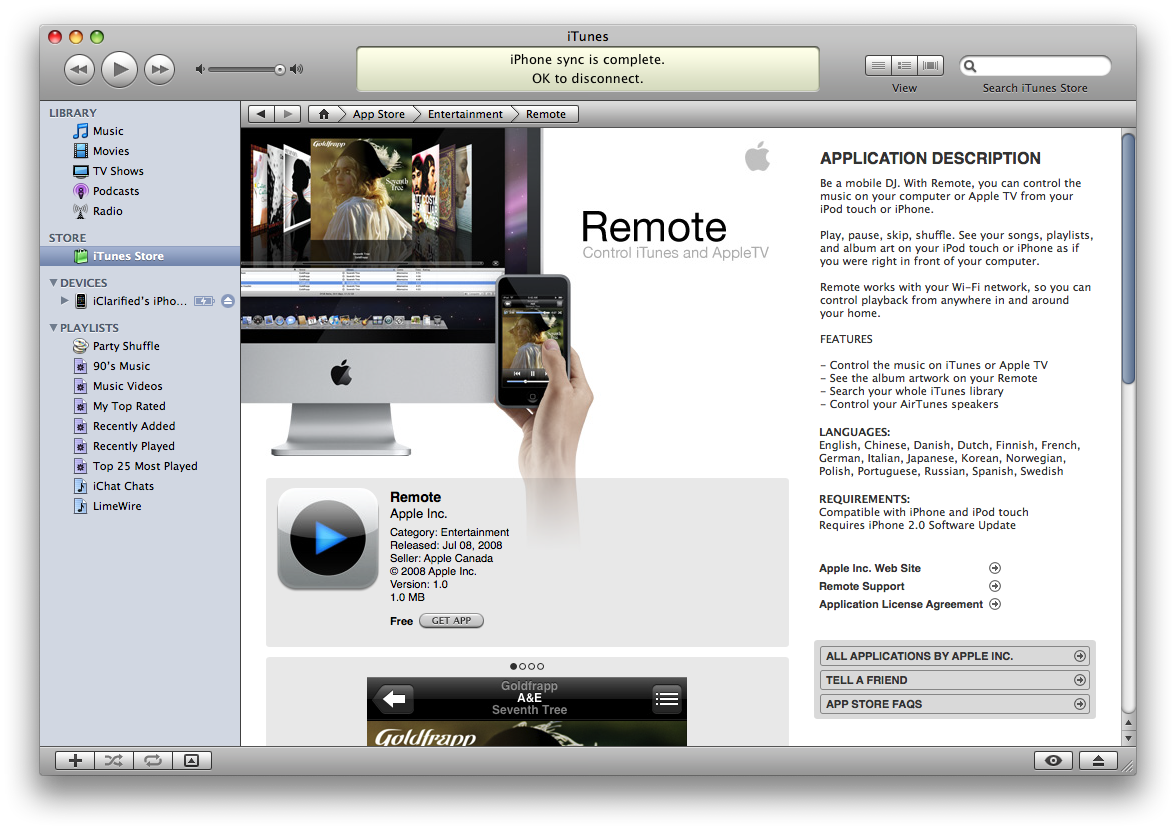Click the high-volume speaker icon

pyautogui.click(x=297, y=70)
